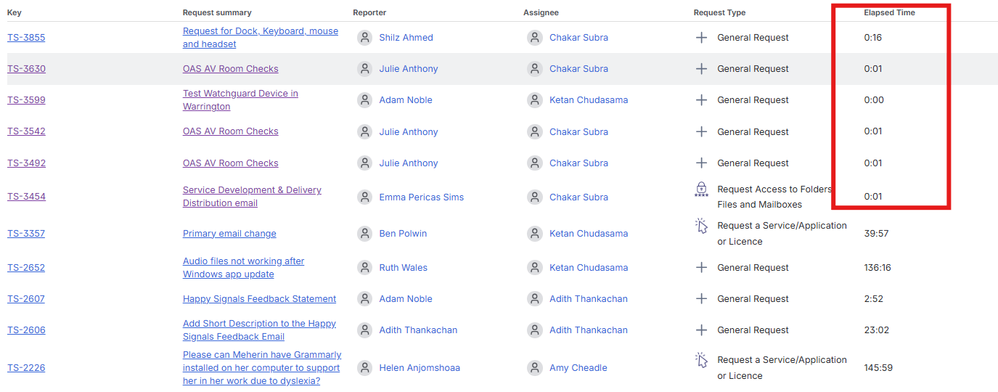Sort by the Request summary column header
Viewport: 998px width, 392px height.
pos(216,12)
